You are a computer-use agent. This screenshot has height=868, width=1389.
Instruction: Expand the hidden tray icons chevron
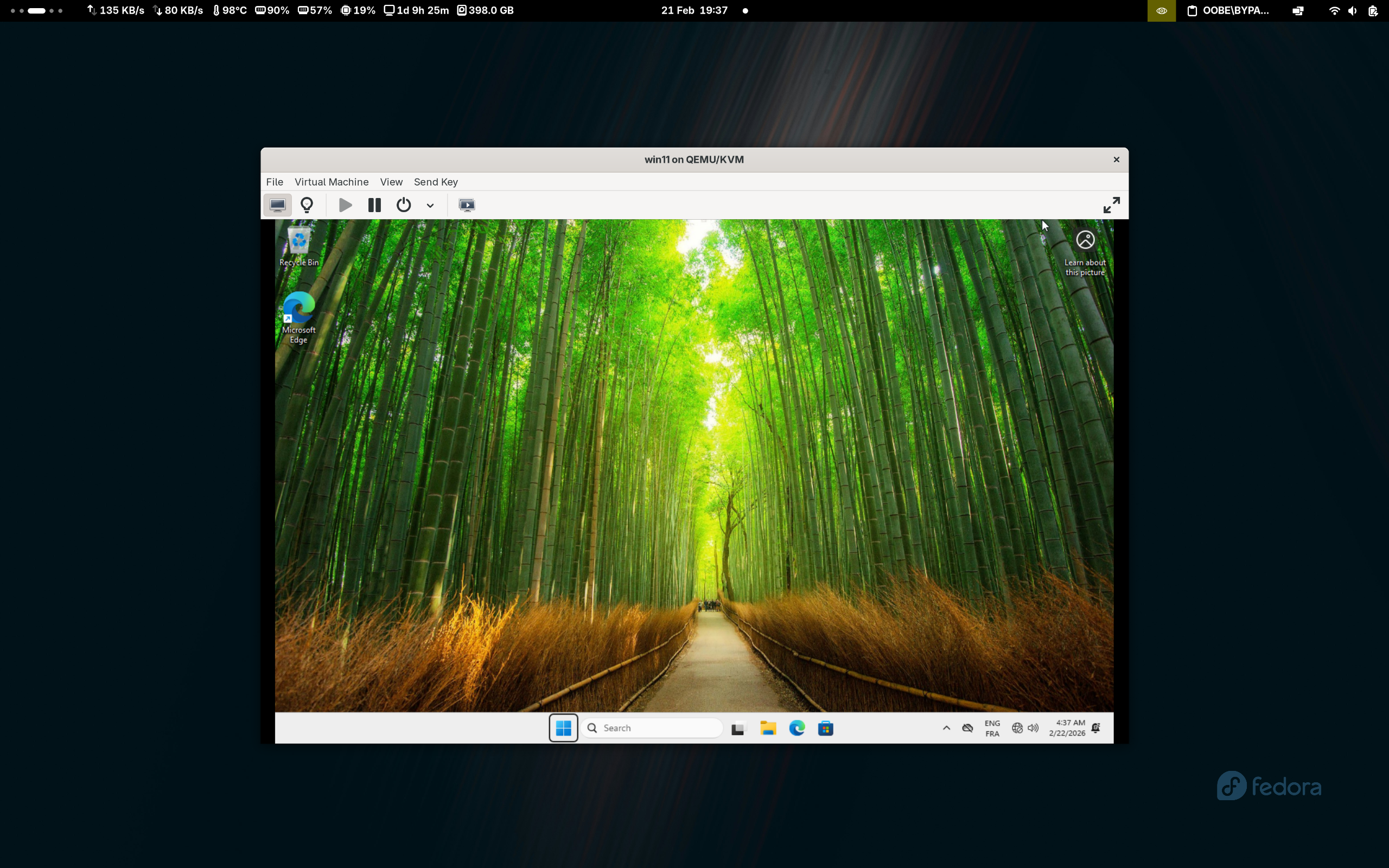tap(946, 728)
